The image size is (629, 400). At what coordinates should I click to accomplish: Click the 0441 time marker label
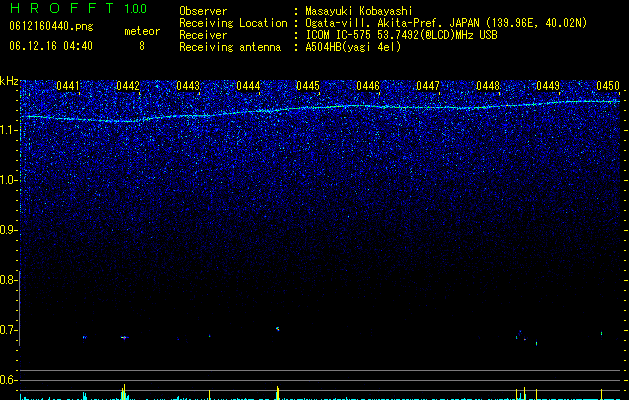point(68,86)
